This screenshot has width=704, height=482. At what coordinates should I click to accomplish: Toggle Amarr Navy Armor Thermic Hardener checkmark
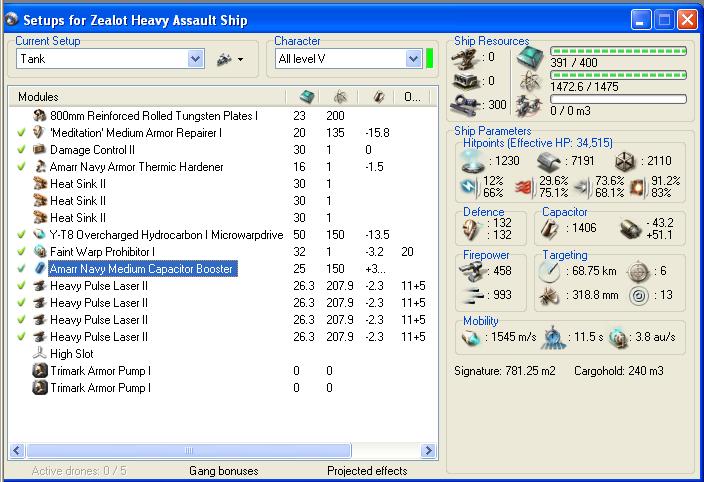click(x=21, y=167)
